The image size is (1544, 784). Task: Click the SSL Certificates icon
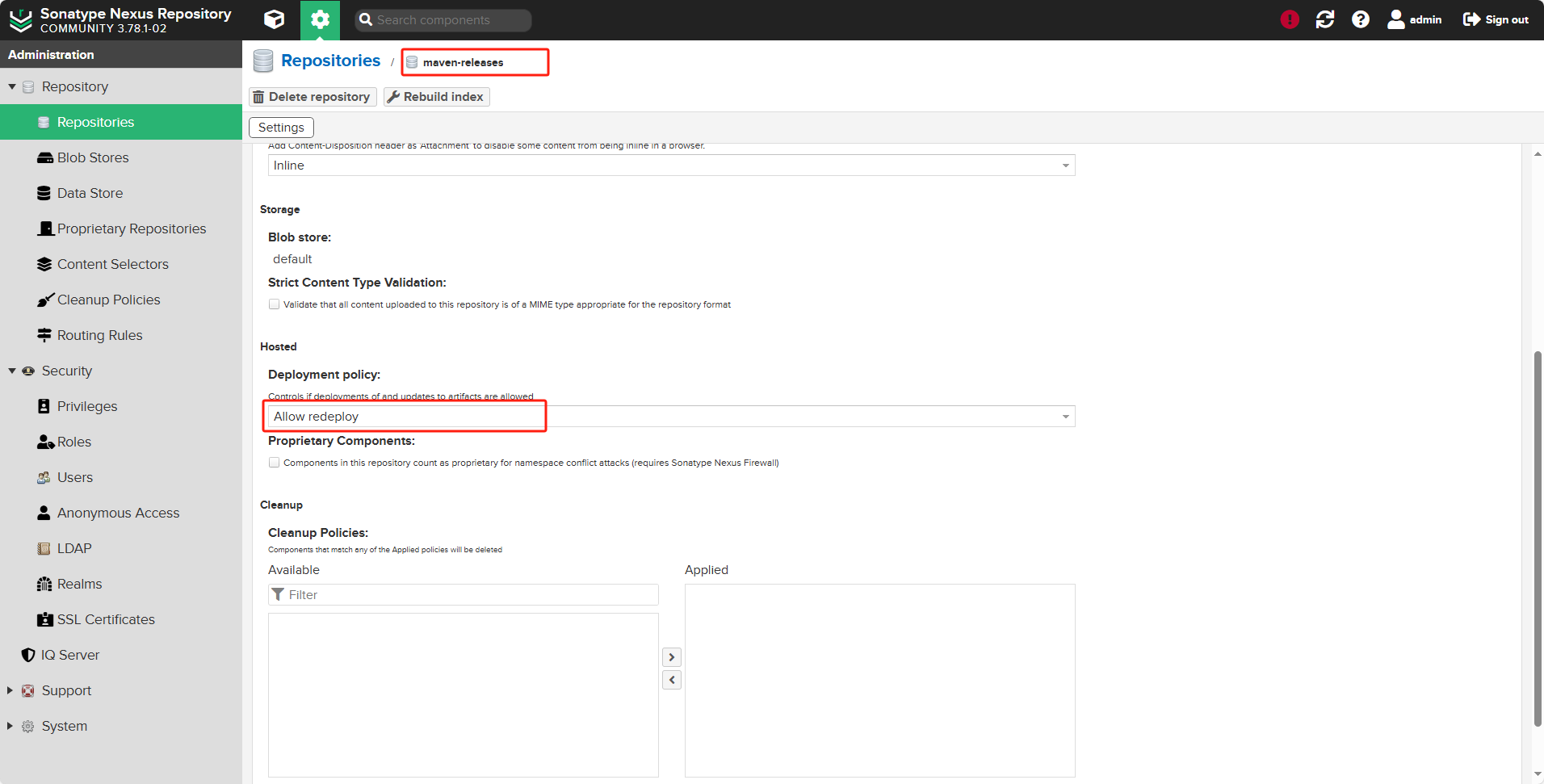pos(45,619)
